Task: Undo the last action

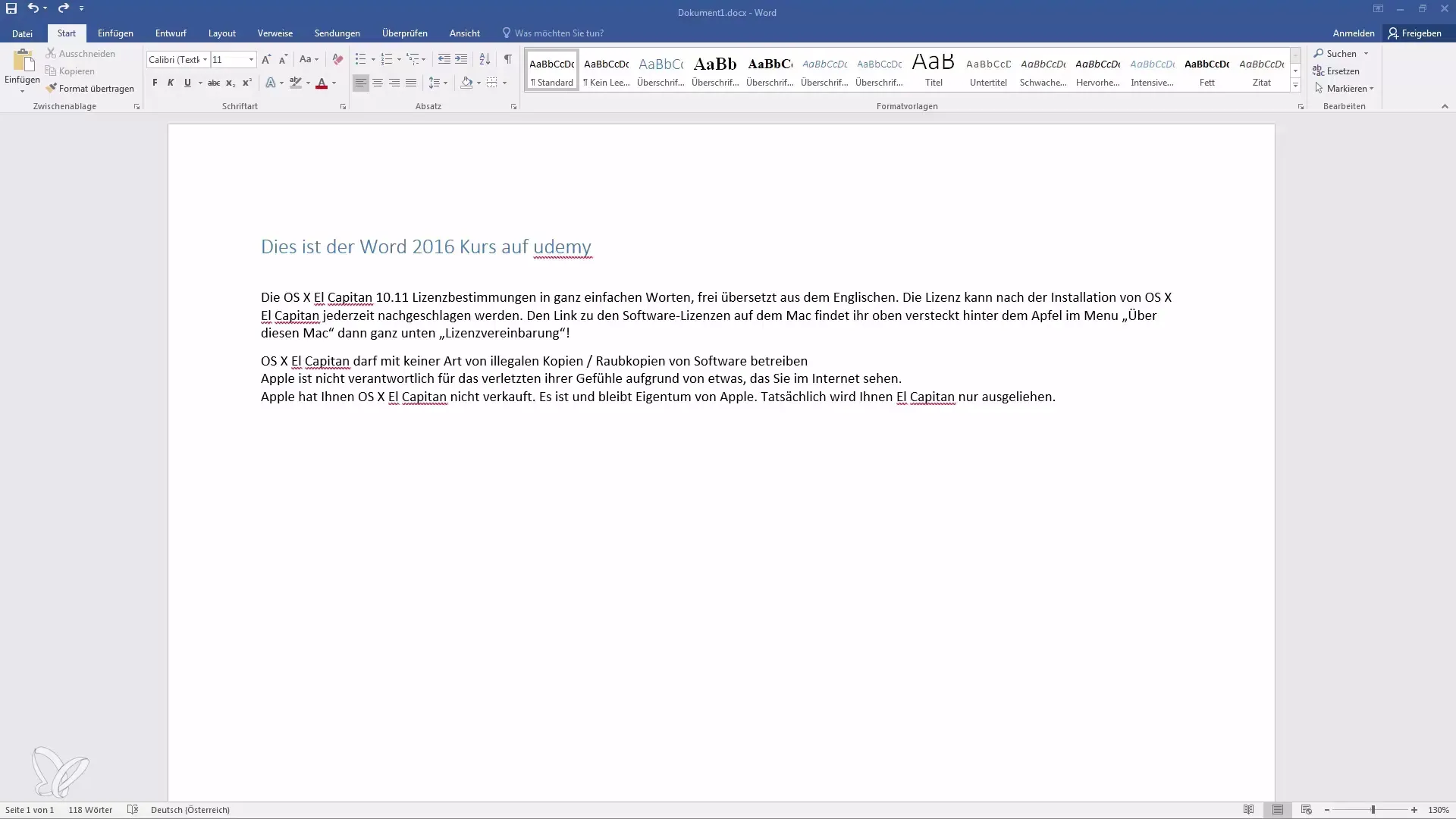Action: 33,8
